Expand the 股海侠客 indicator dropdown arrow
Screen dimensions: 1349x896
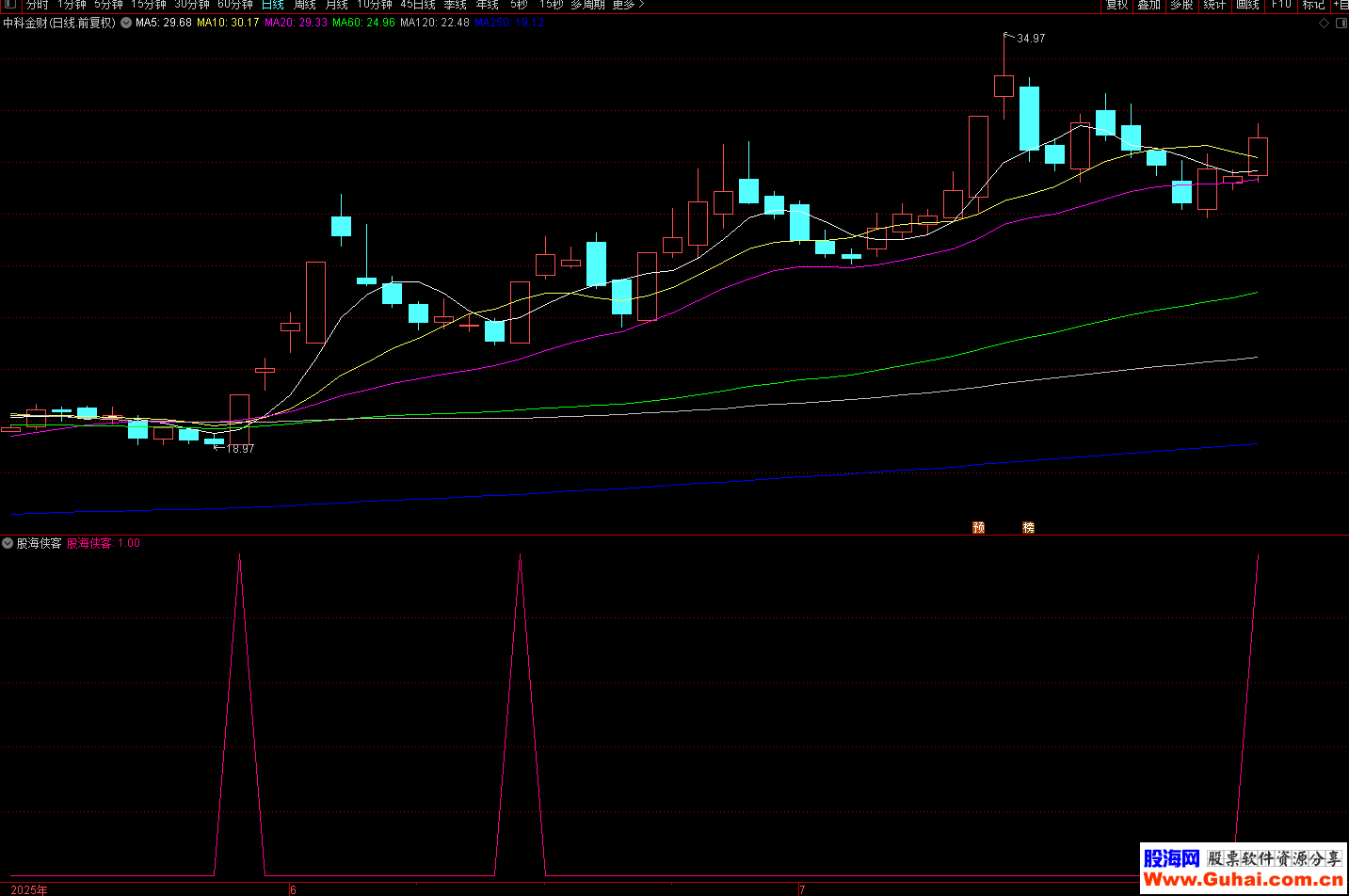[x=8, y=543]
